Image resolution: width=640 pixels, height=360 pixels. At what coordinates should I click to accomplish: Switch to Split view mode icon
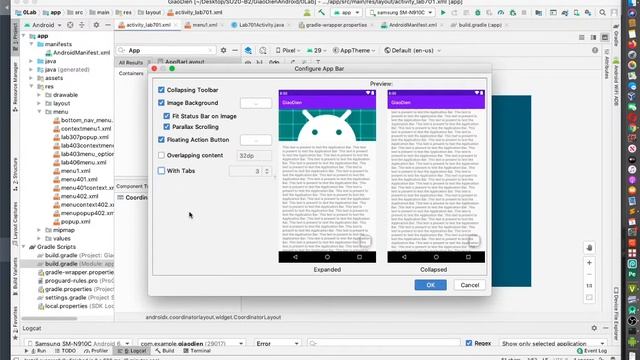[593, 37]
